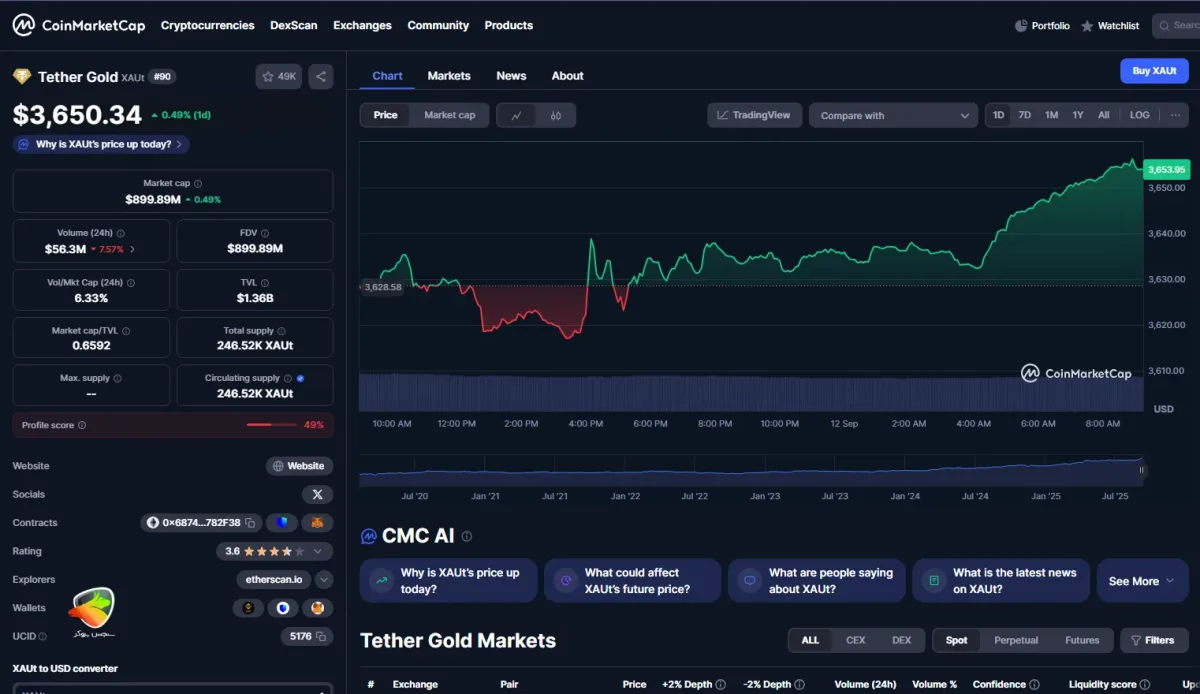
Task: Show CMC AI info icon
Action: [x=467, y=536]
